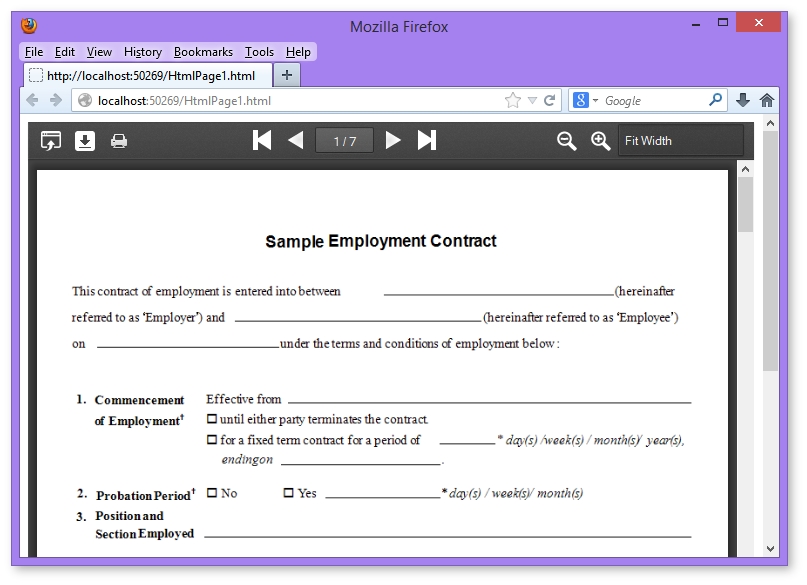Open the Bookmarks menu
Image resolution: width=807 pixels, height=585 pixels.
coord(203,52)
